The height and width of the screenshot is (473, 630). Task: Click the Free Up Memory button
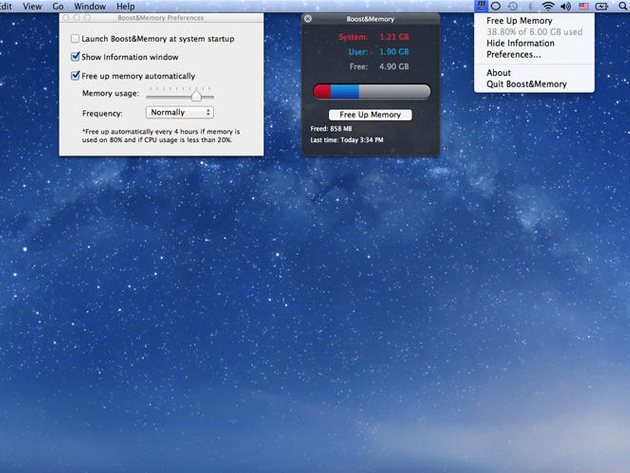coord(370,115)
